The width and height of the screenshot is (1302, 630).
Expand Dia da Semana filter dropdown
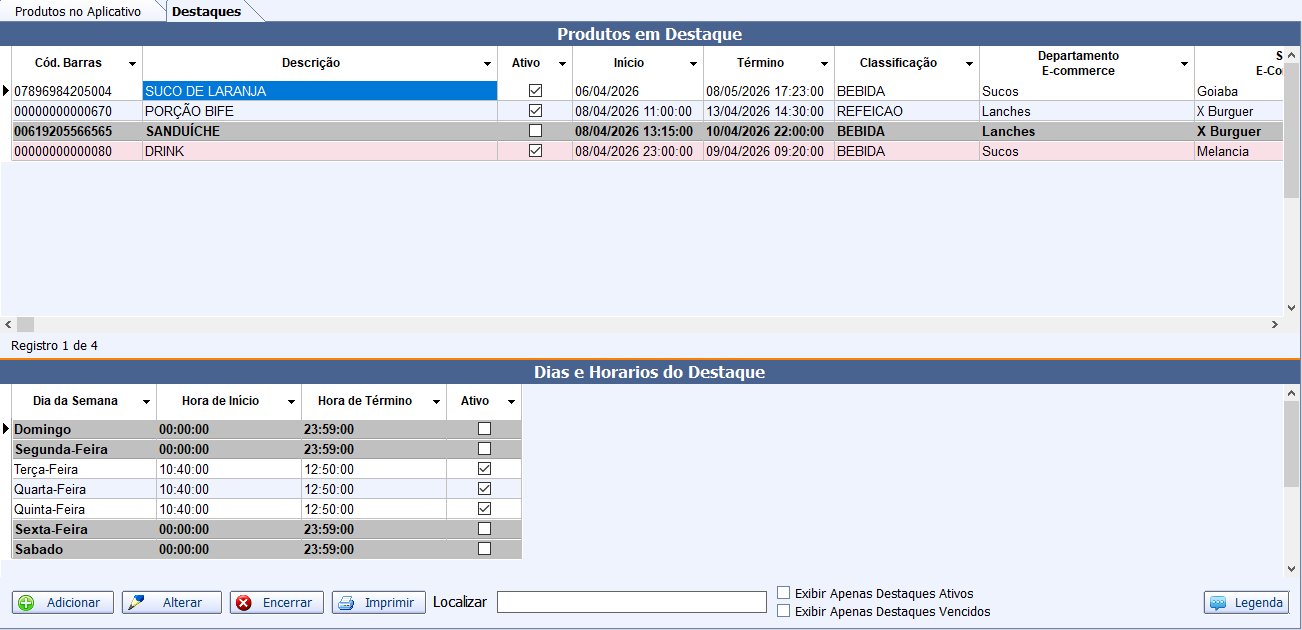[146, 402]
